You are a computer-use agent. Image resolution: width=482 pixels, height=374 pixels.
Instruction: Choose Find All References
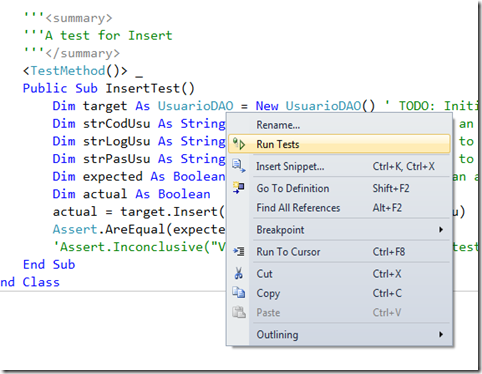[x=339, y=208]
